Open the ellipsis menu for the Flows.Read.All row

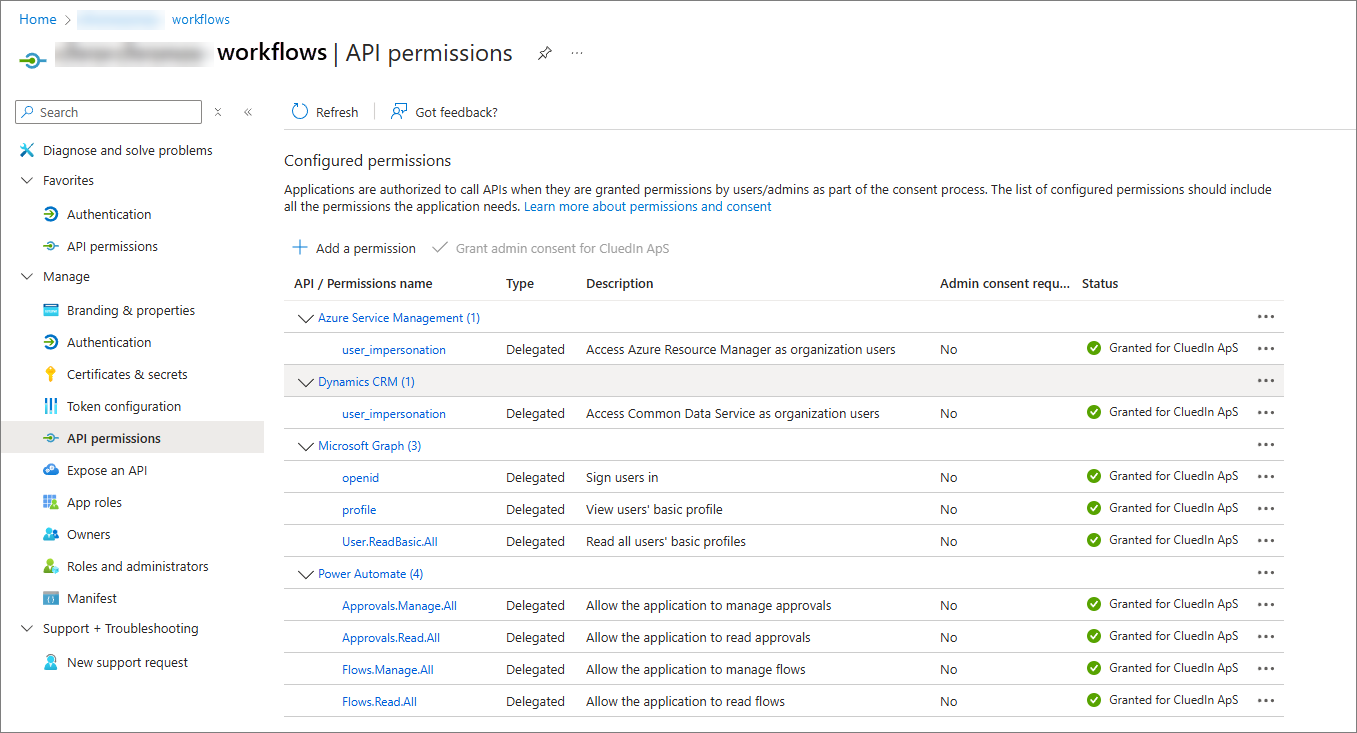1266,701
